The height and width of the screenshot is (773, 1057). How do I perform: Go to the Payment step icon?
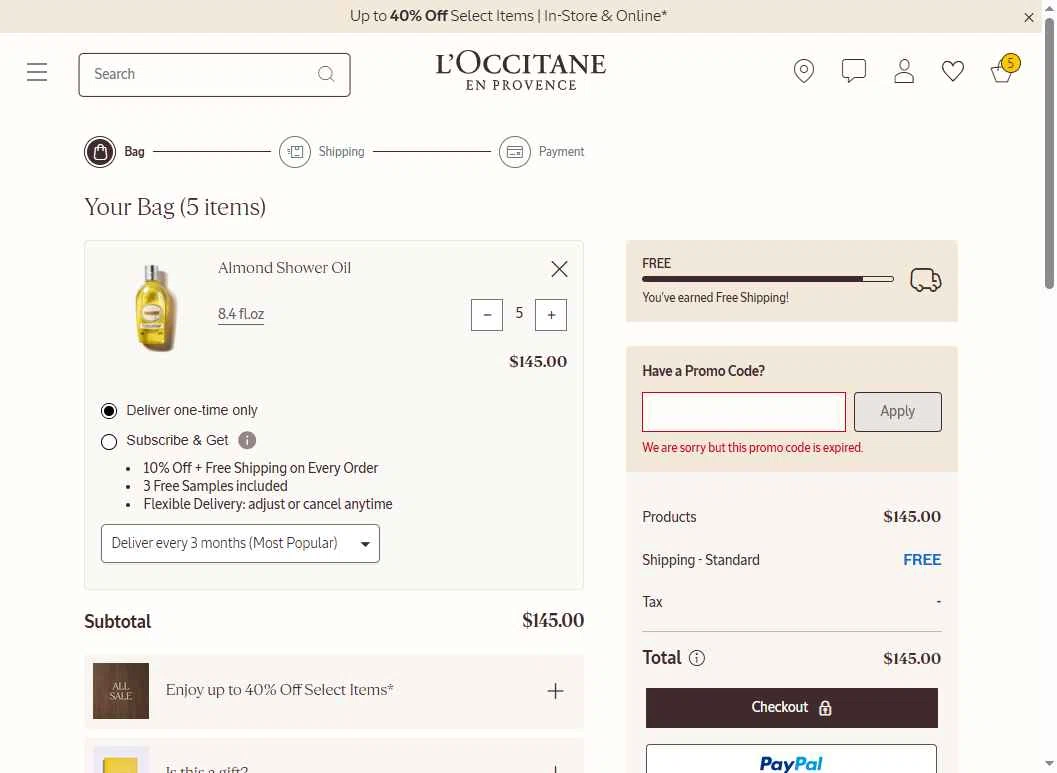514,152
